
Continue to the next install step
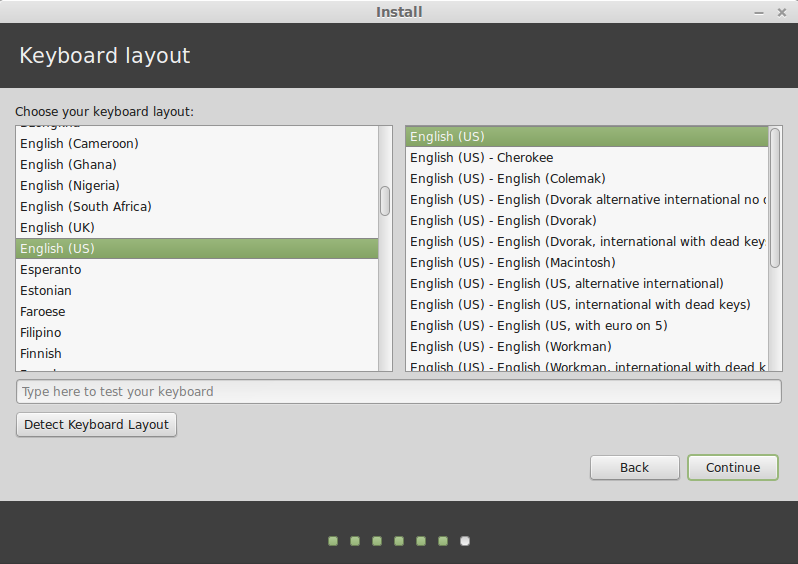coord(733,467)
